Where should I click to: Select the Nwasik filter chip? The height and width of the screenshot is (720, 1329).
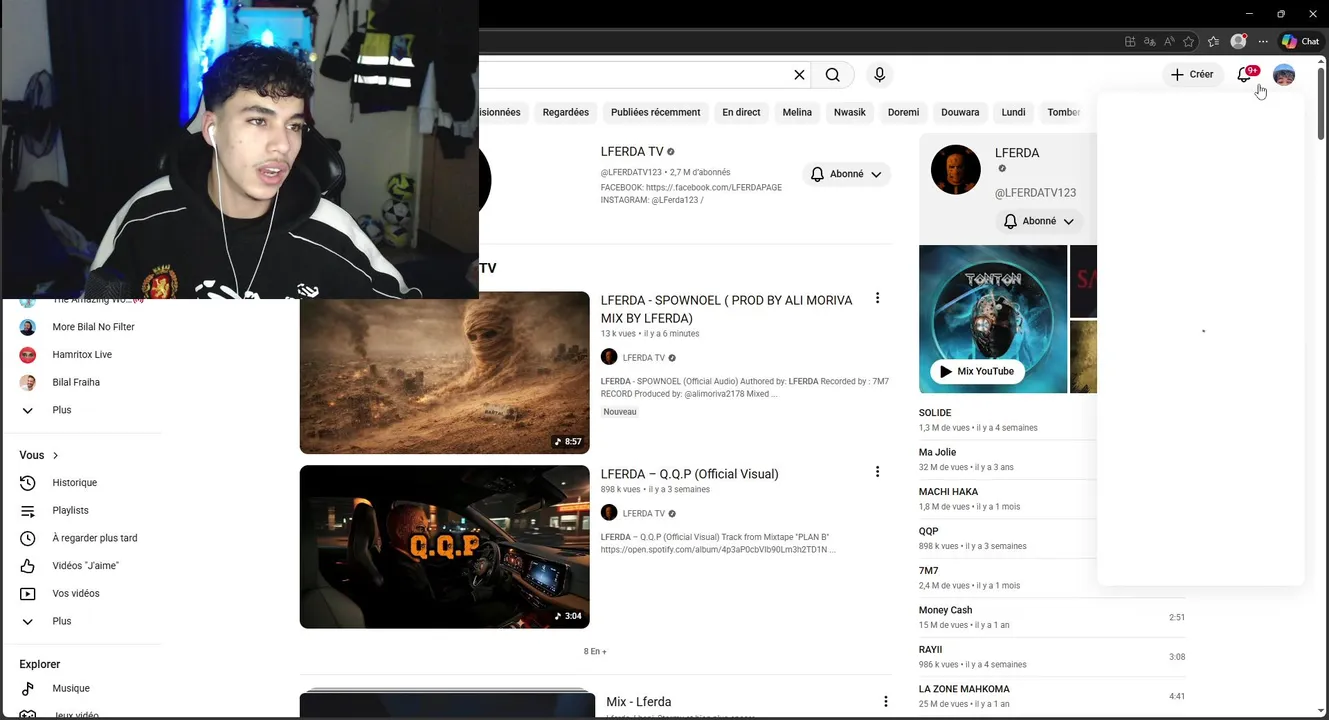click(x=850, y=112)
